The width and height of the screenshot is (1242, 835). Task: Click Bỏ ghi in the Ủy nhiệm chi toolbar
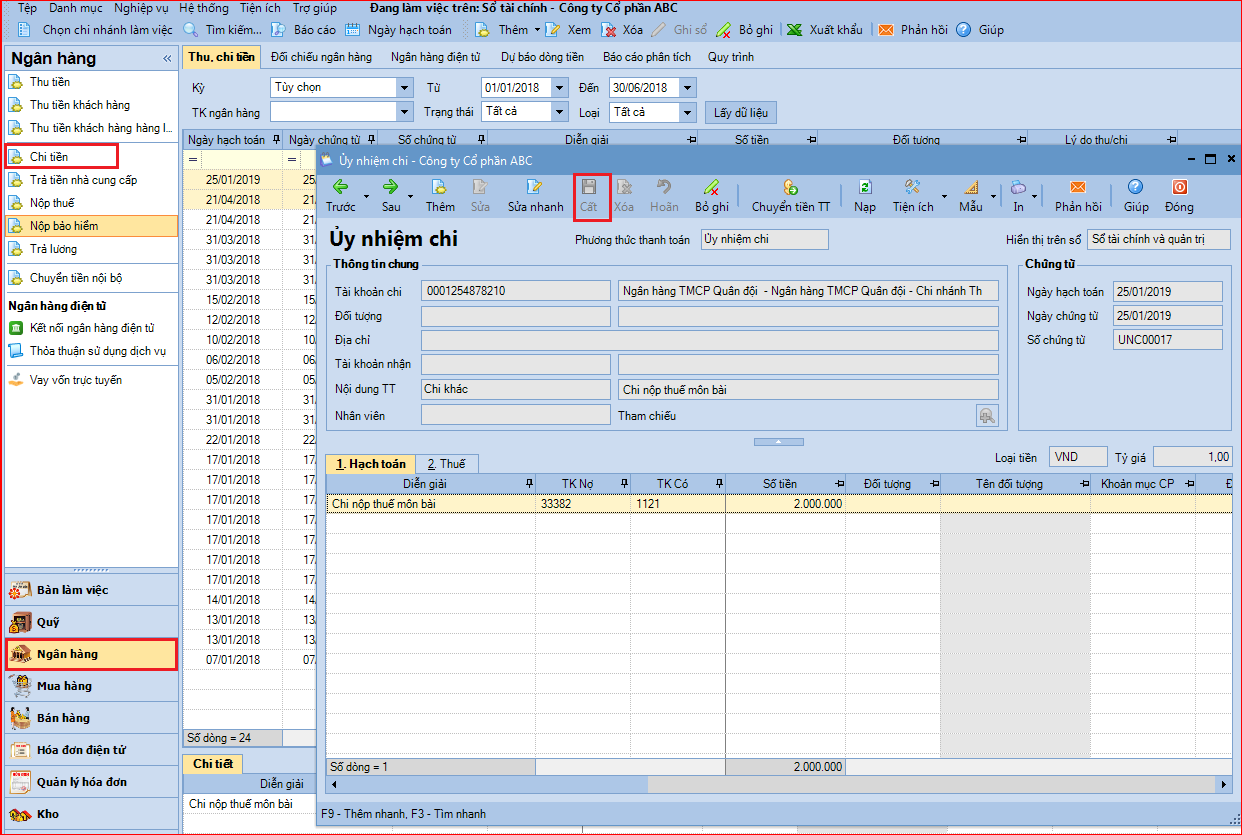(x=712, y=195)
